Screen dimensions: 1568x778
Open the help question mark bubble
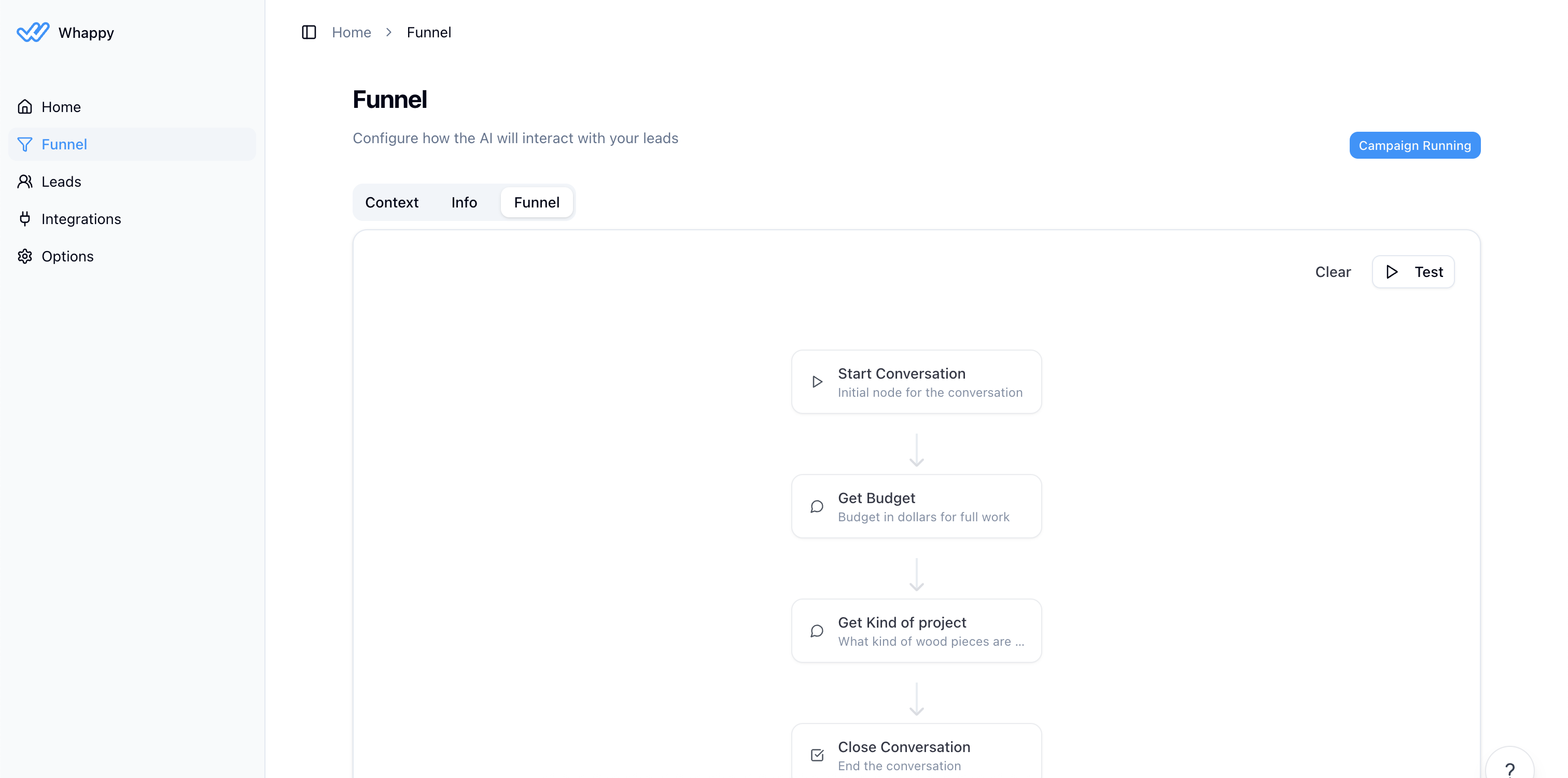1510,768
